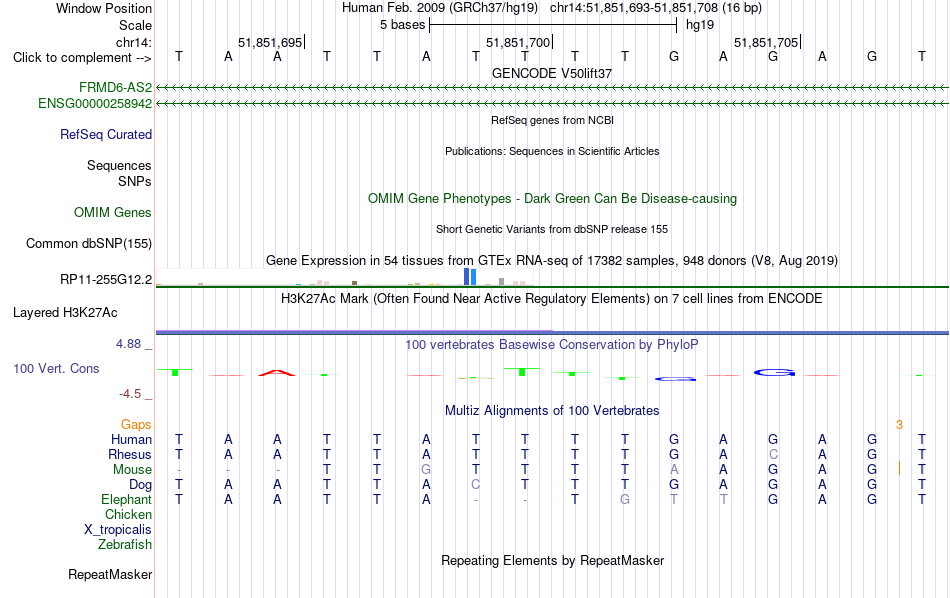Click the 51,851,700 ruler position

(518, 42)
